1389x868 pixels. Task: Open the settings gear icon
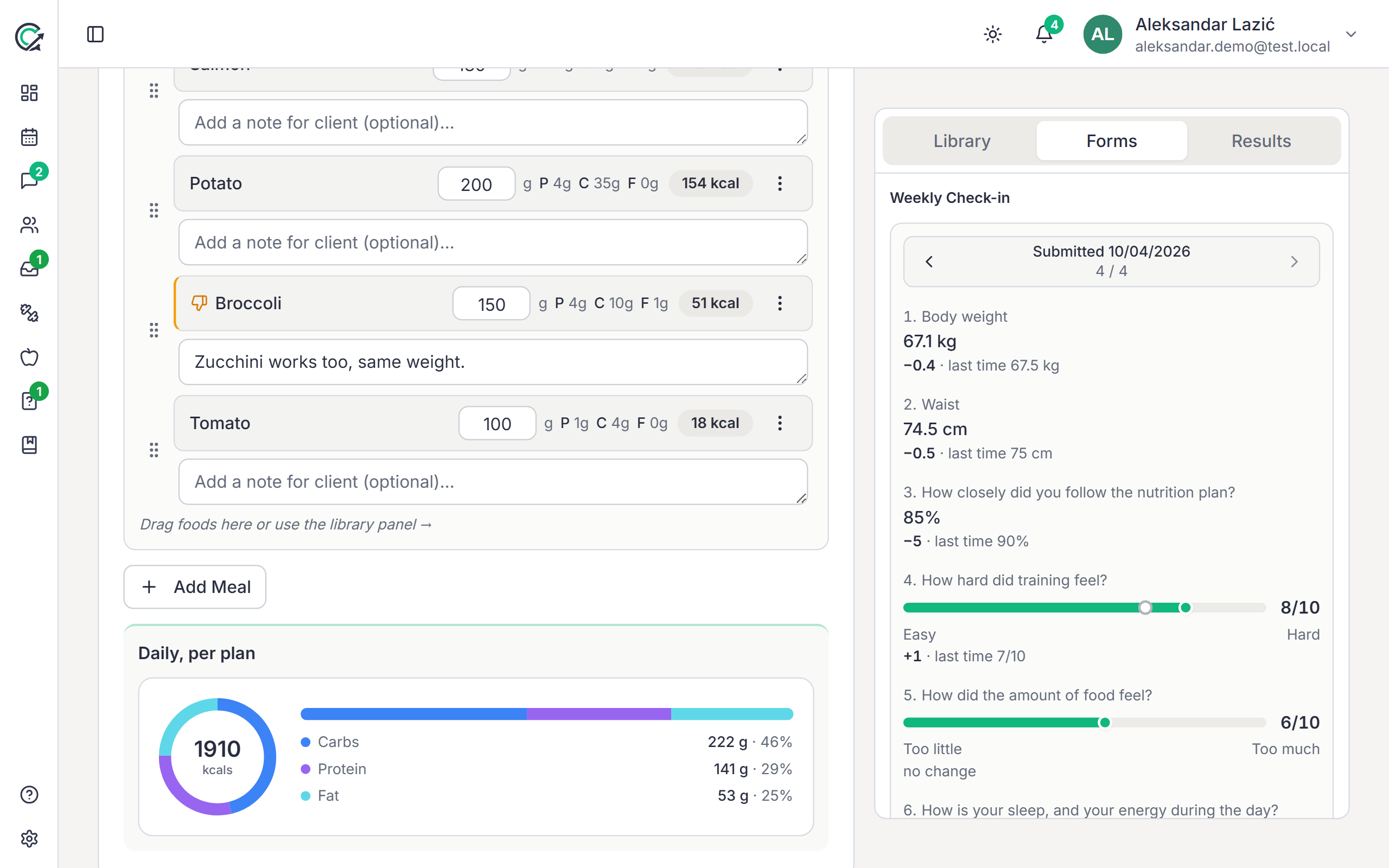coord(29,839)
